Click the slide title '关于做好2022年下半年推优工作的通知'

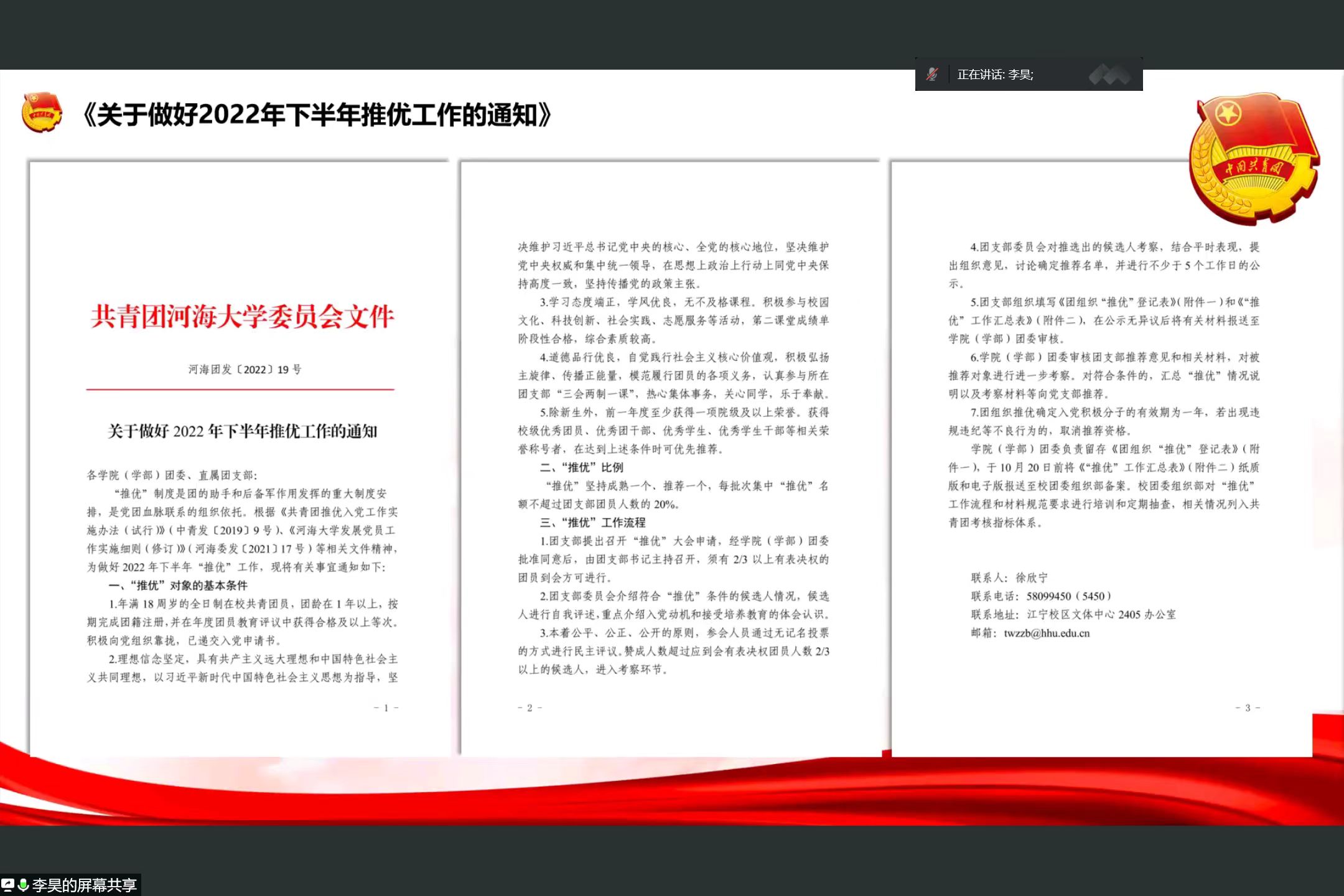(x=317, y=115)
